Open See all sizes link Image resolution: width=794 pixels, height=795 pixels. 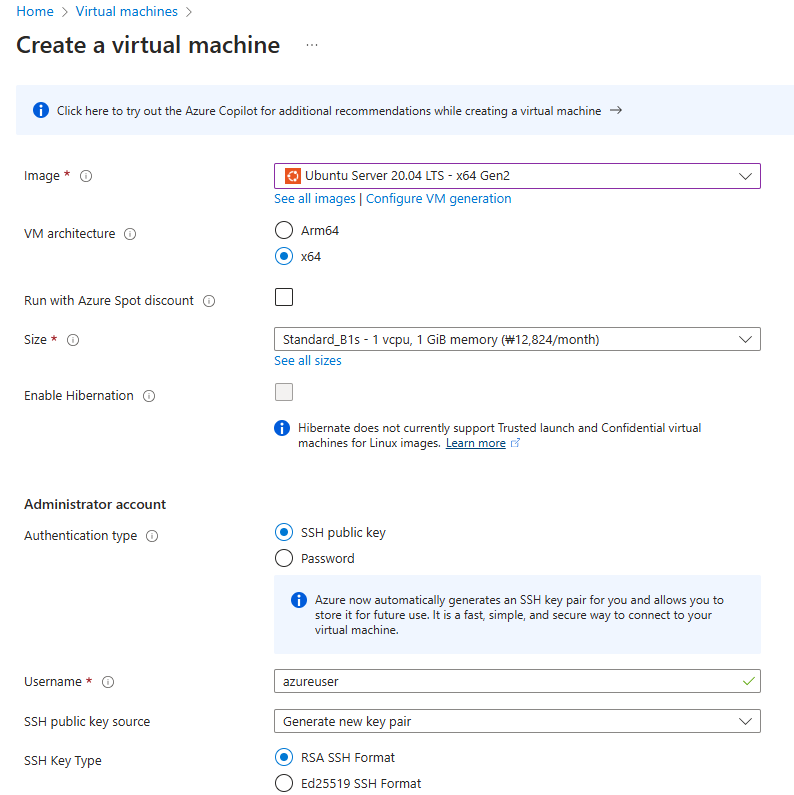click(308, 360)
